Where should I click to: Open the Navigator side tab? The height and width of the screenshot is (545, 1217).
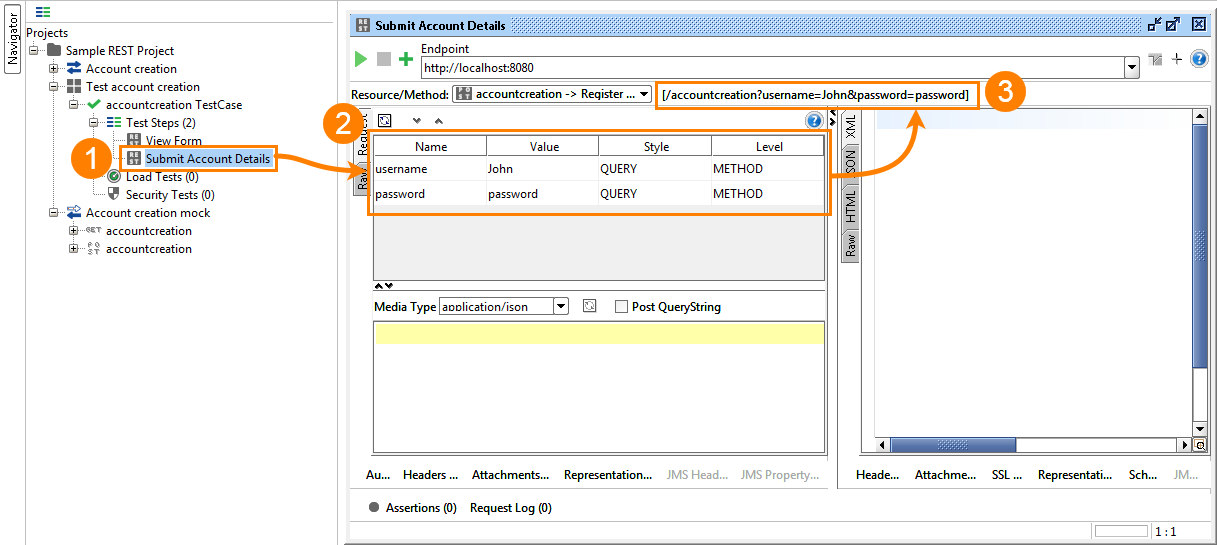point(13,39)
